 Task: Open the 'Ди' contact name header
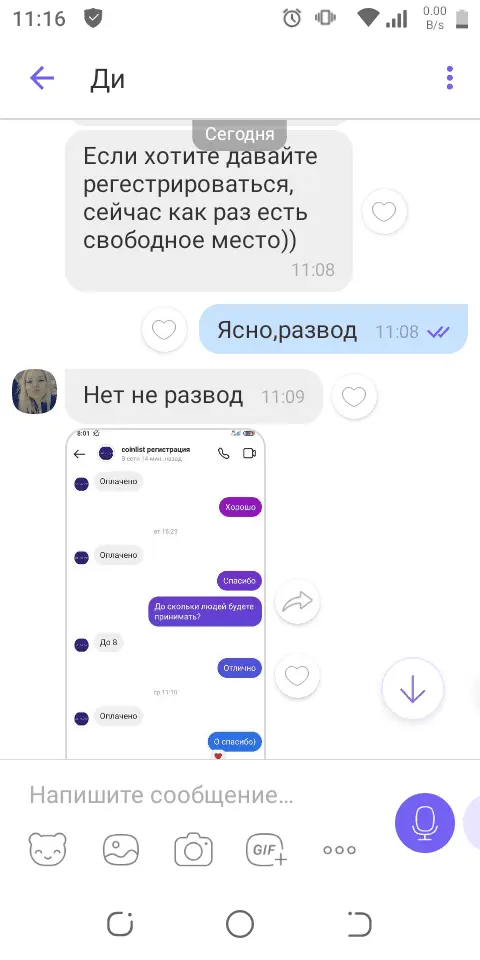click(108, 79)
